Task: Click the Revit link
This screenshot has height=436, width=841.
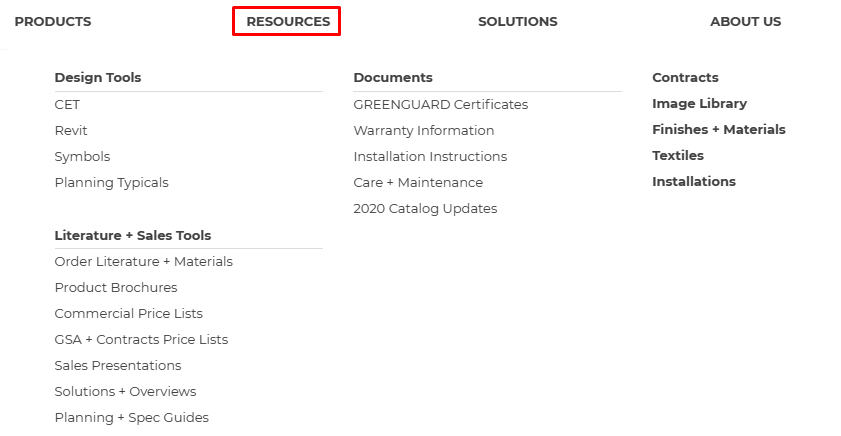Action: 71,130
